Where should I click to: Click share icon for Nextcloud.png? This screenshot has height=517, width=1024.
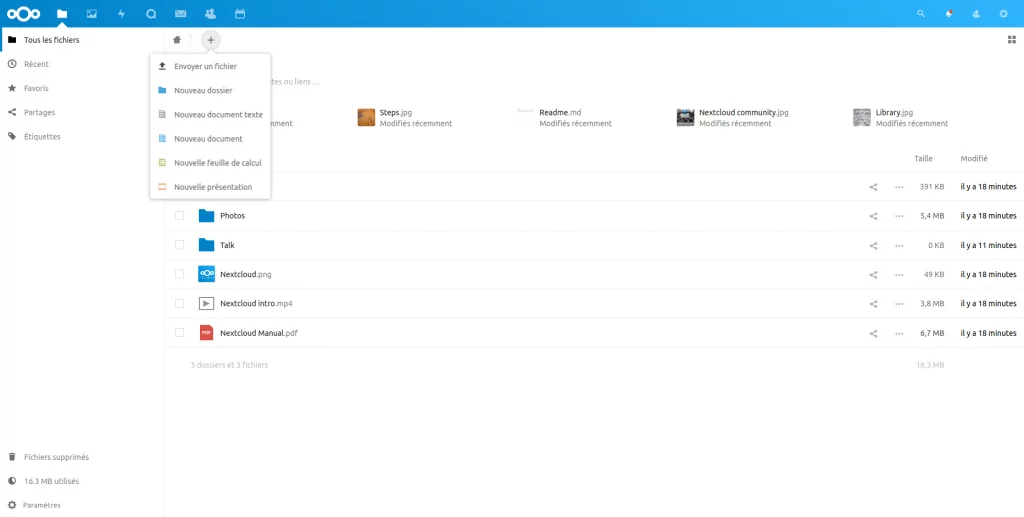coord(873,275)
